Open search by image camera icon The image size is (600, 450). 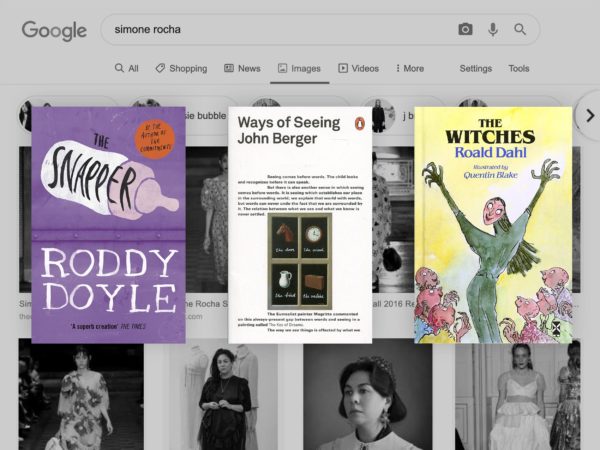[465, 29]
